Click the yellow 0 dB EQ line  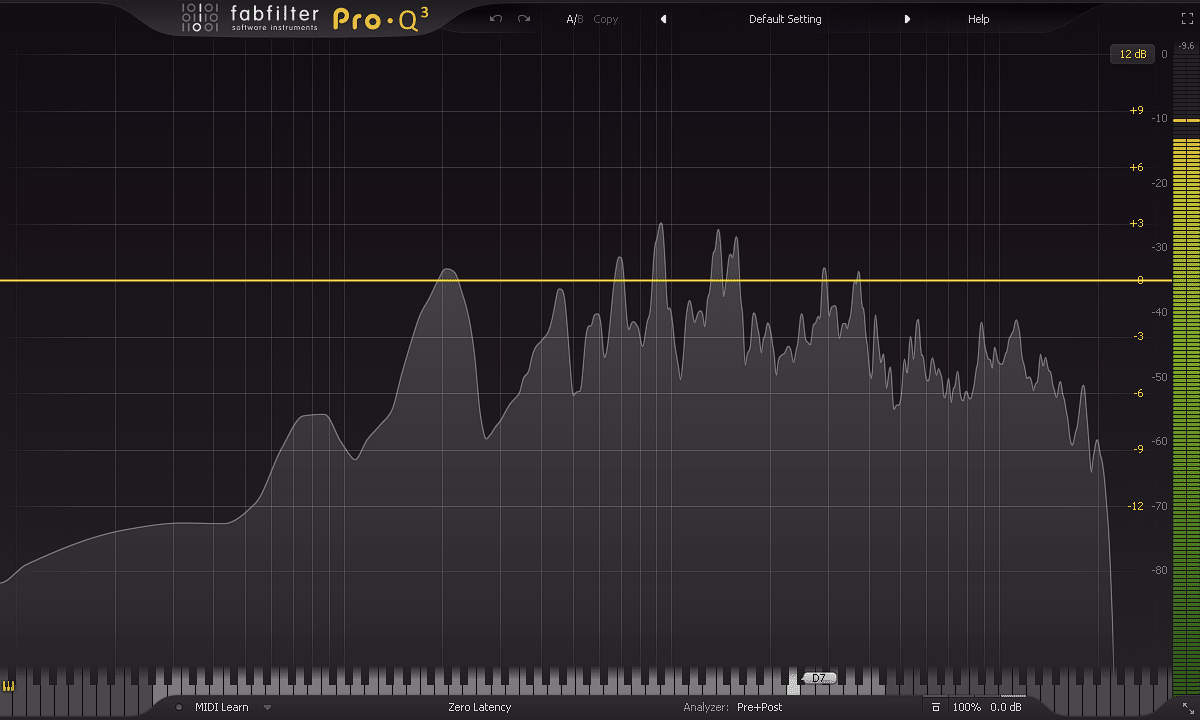click(x=585, y=281)
